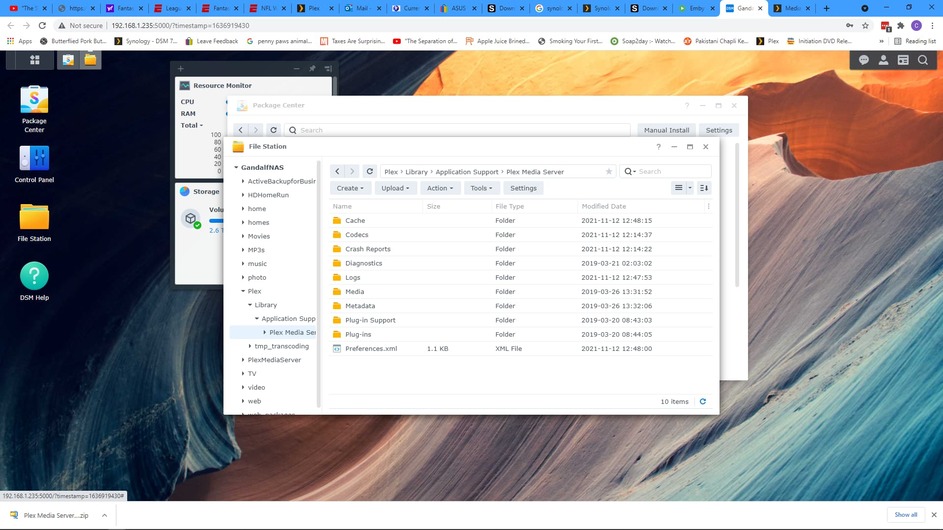Add current path to favorites star
The image size is (943, 530).
(609, 171)
